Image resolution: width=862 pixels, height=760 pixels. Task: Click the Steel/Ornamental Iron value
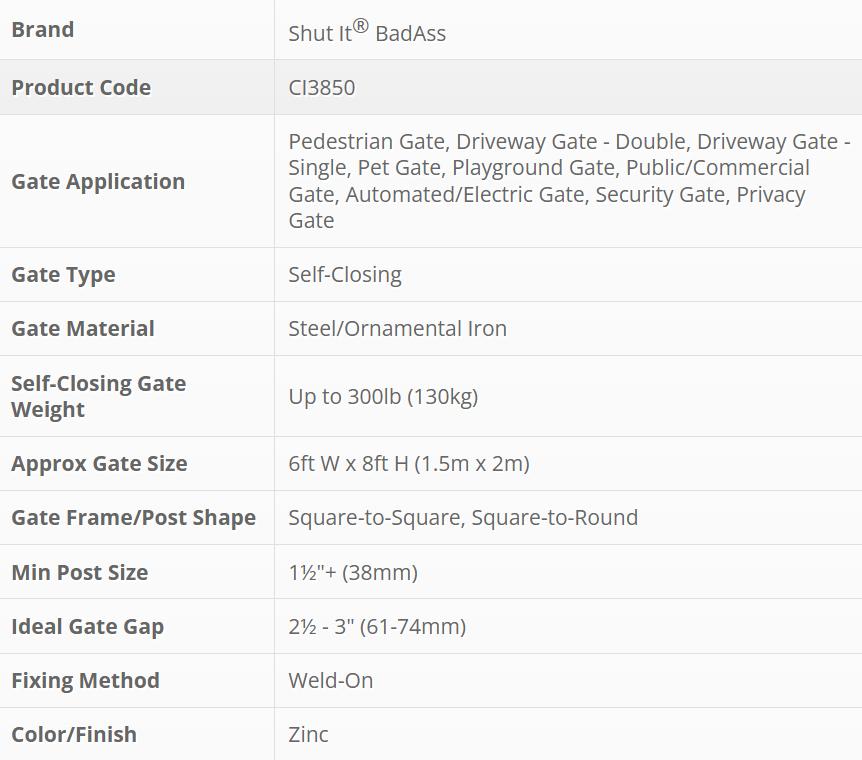point(397,329)
